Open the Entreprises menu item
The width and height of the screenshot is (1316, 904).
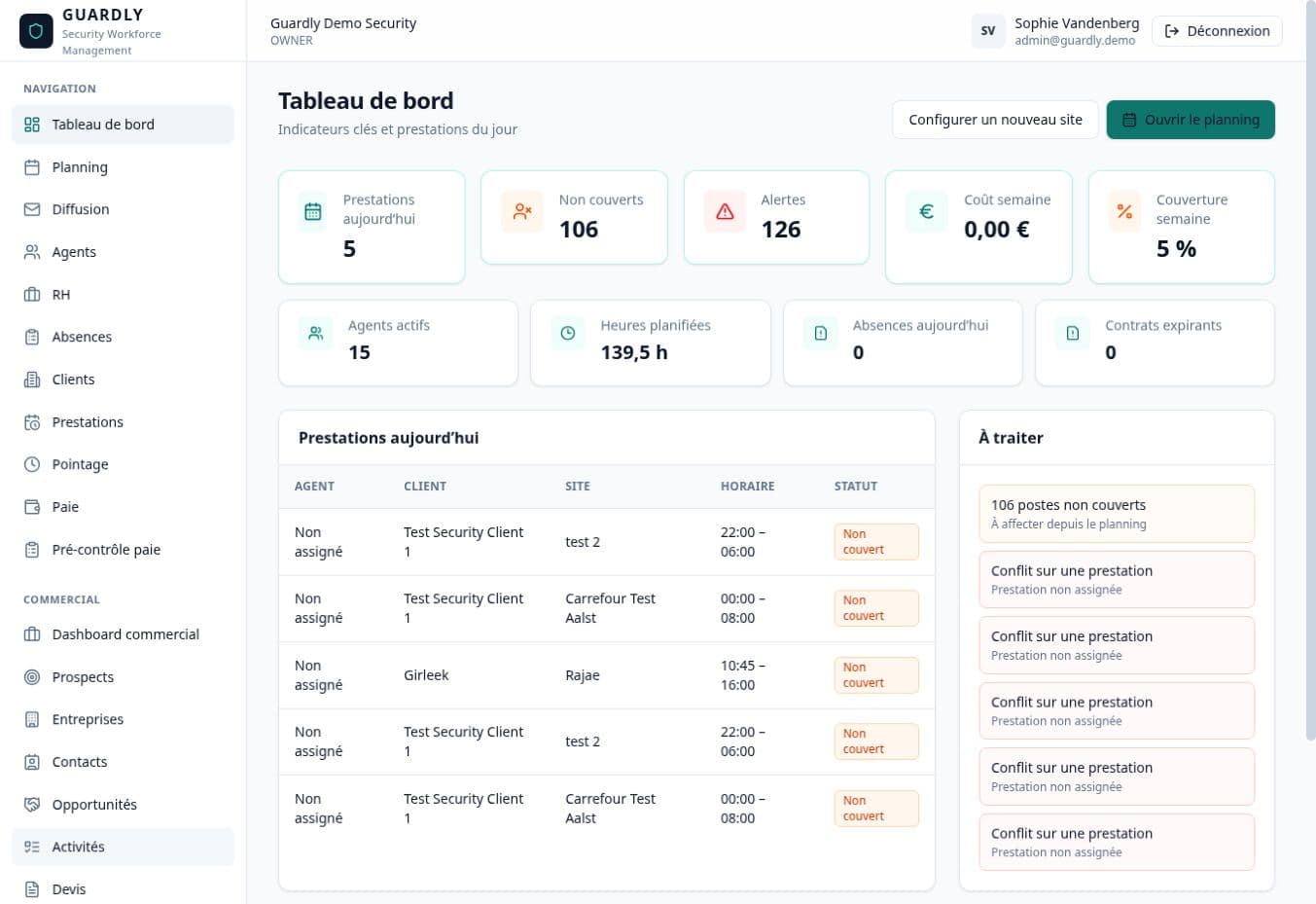click(x=123, y=719)
